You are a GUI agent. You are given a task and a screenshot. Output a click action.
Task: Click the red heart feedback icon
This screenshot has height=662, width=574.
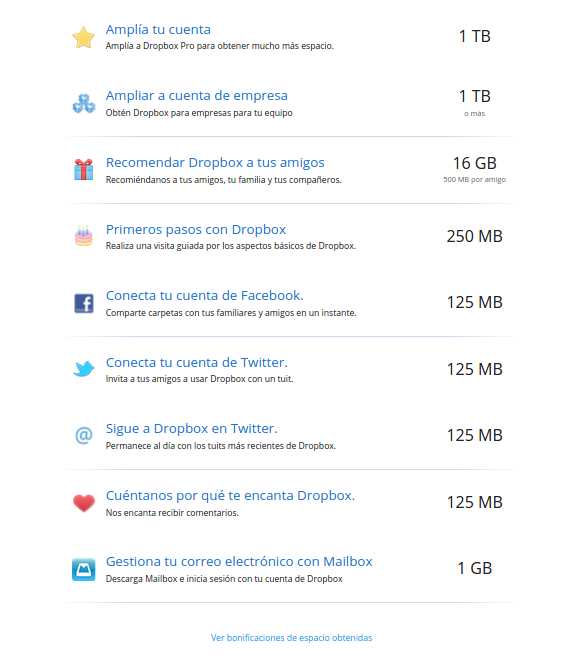tap(84, 502)
